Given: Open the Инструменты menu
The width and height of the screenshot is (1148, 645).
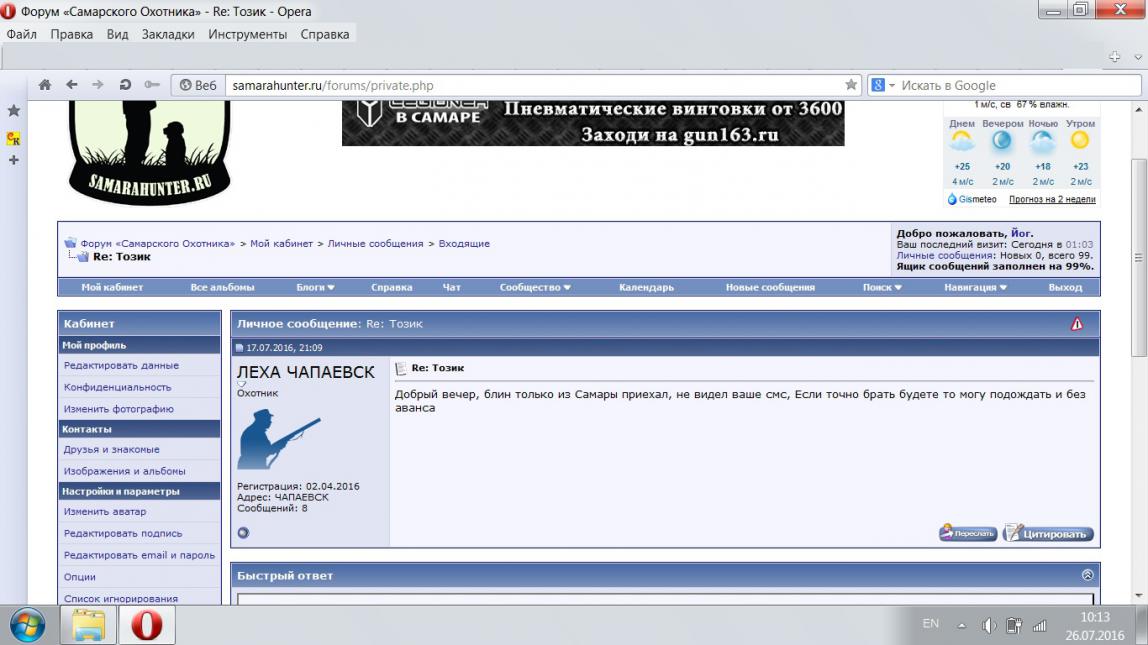Looking at the screenshot, I should pyautogui.click(x=247, y=34).
